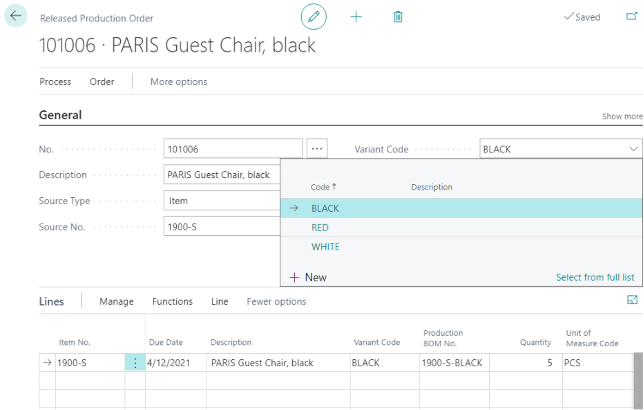Click Description column header in dropdown
The width and height of the screenshot is (644, 410).
click(432, 187)
